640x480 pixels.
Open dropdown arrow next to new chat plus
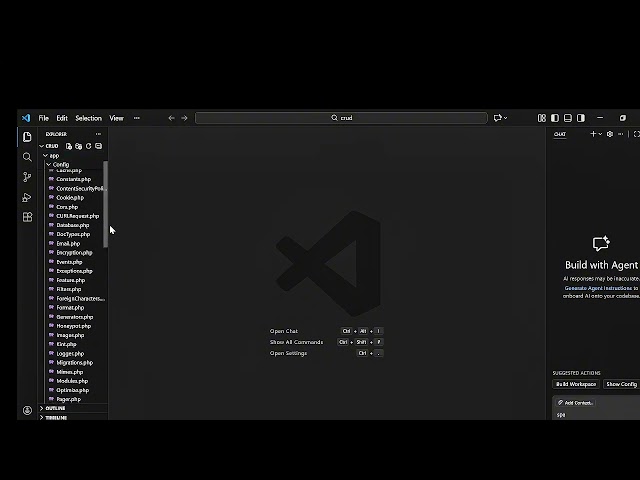600,134
